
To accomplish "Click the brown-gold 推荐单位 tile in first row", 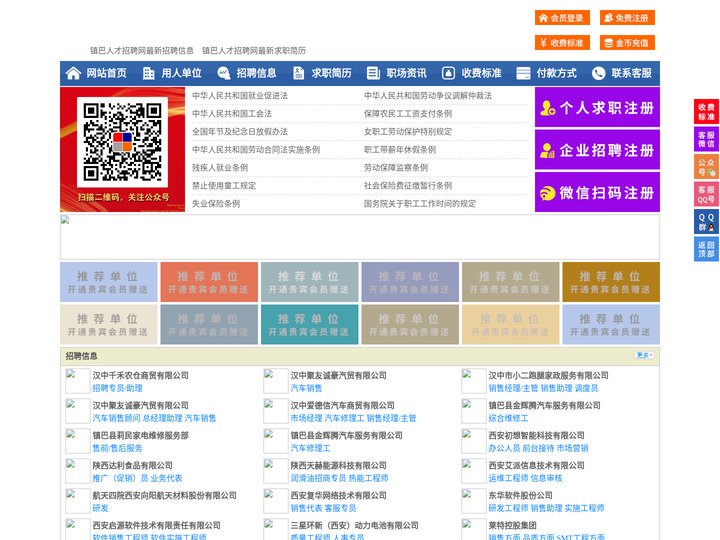I will 611,282.
